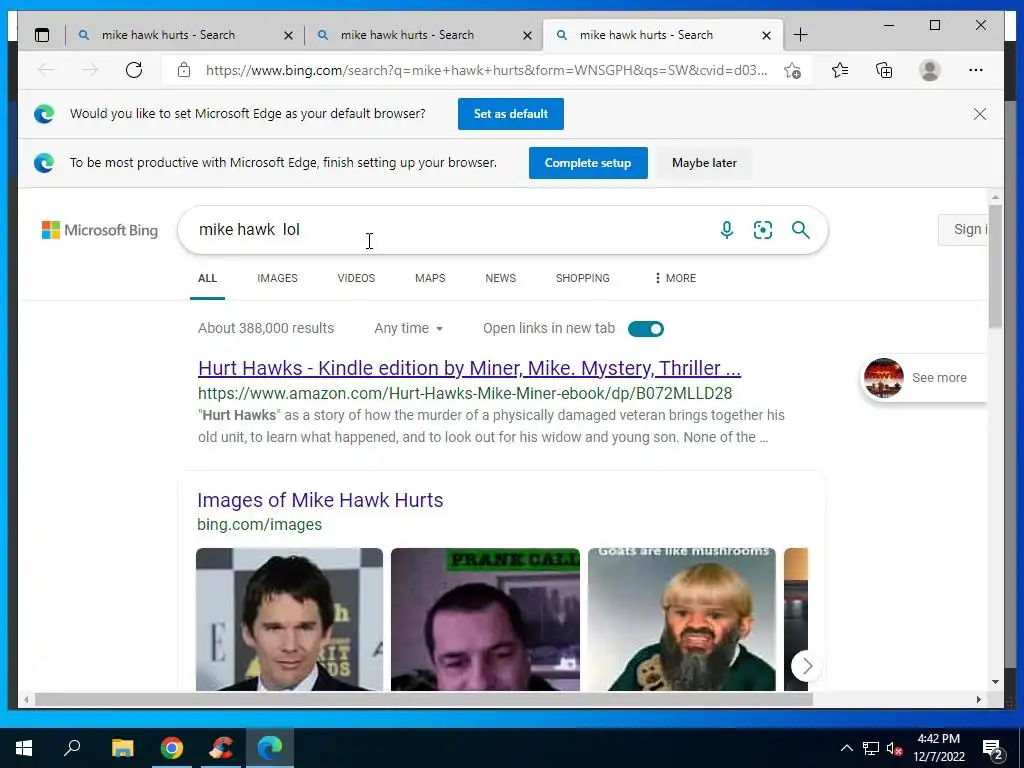The height and width of the screenshot is (768, 1024).
Task: Switch to VIDEOS results
Action: click(356, 278)
